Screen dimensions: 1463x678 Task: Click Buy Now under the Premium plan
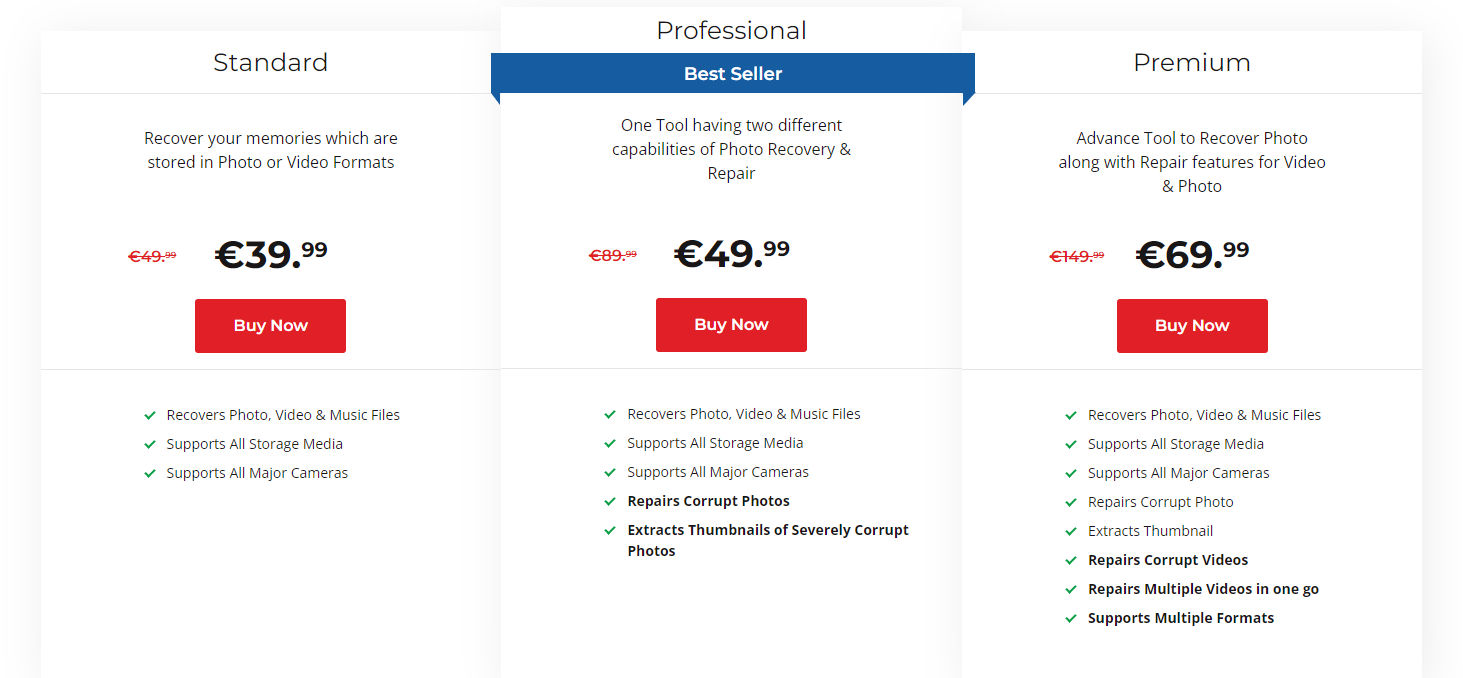pyautogui.click(x=1192, y=326)
